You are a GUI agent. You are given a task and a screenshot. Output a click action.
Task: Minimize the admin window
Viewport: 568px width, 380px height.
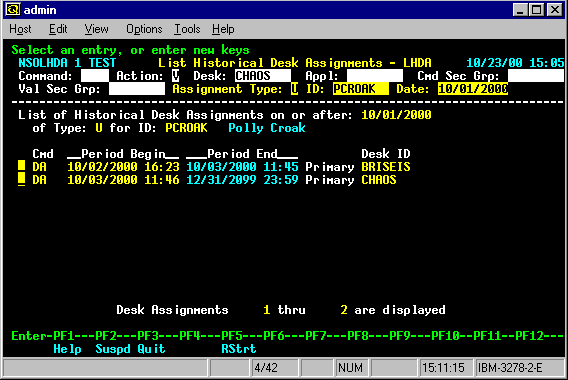[x=520, y=10]
